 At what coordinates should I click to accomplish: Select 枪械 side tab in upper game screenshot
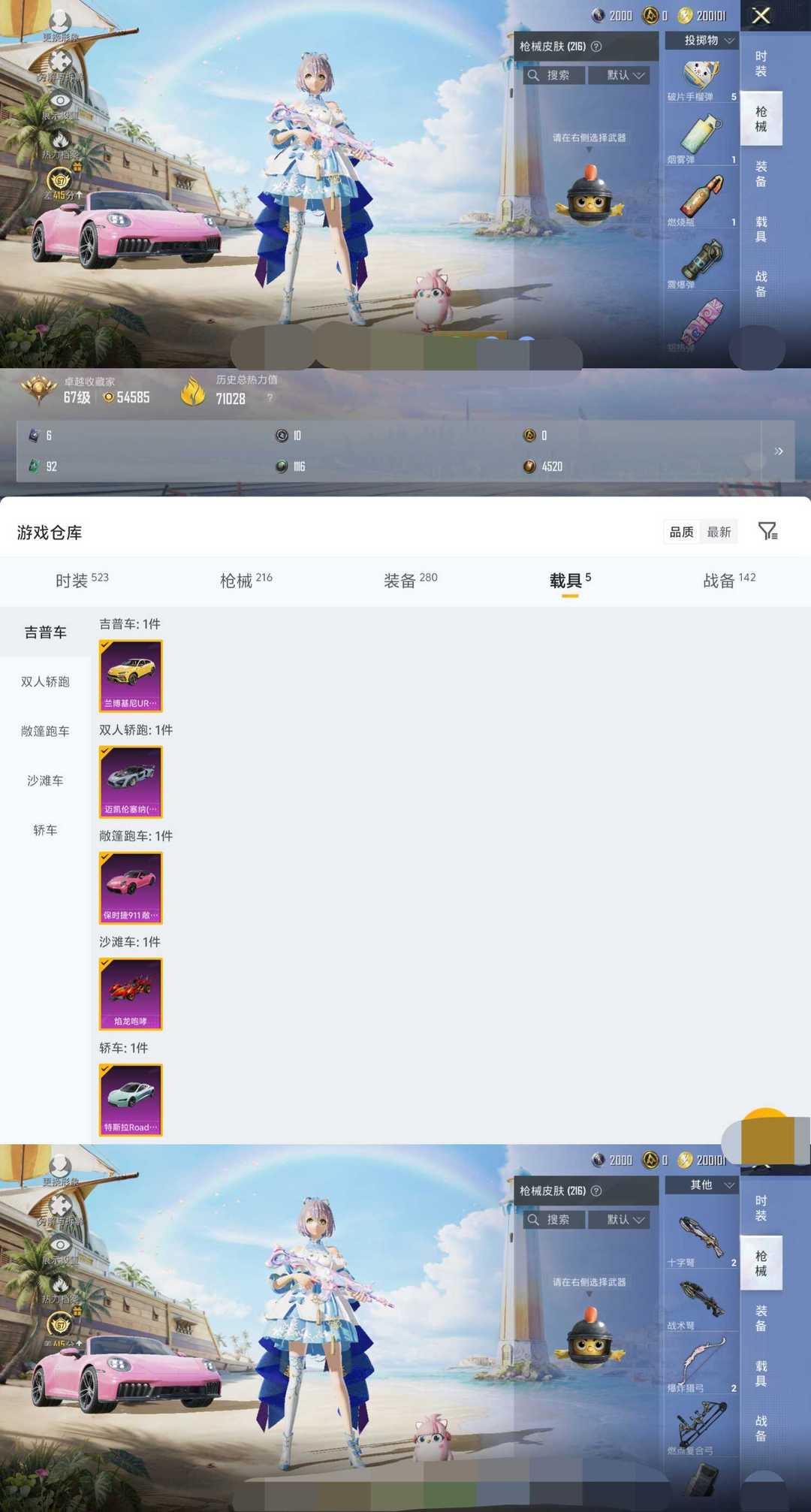coord(761,119)
